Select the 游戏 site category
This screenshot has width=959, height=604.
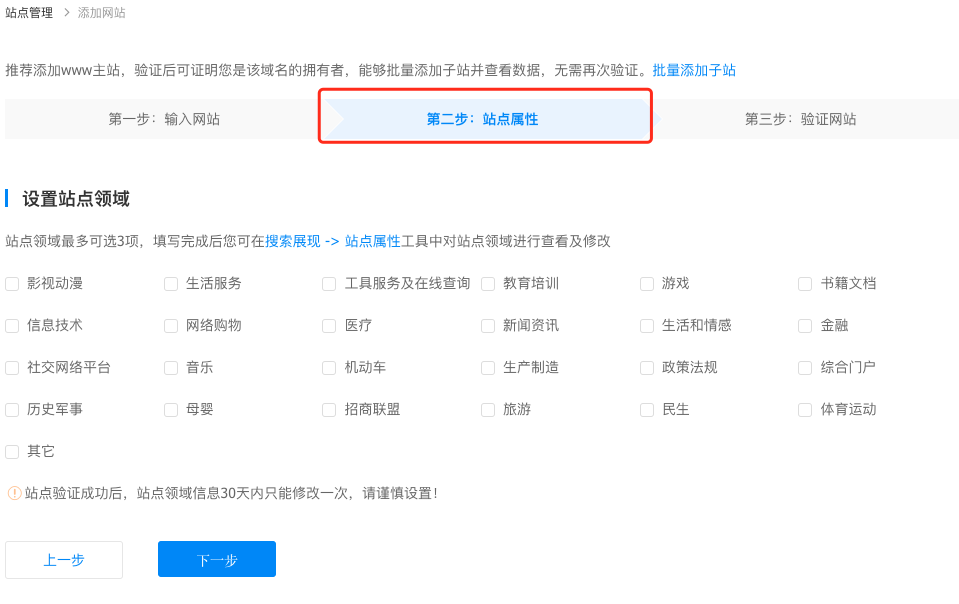[646, 283]
